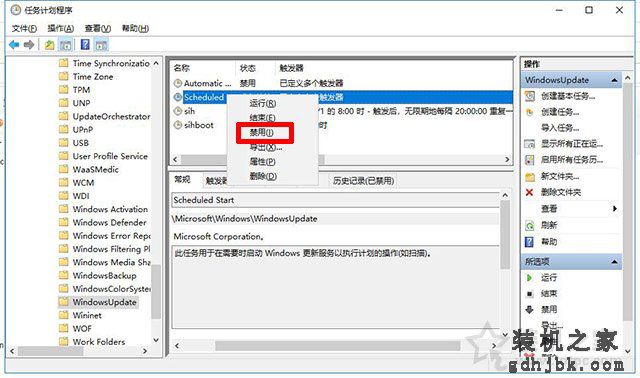
Task: Click the Forward arrow toolbar icon
Action: pyautogui.click(x=29, y=45)
